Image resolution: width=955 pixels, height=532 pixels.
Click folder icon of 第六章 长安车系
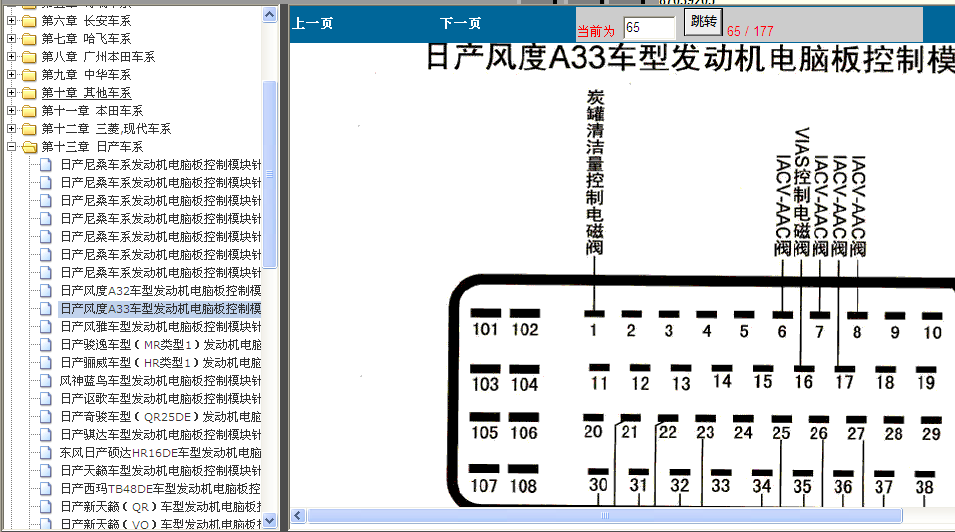coord(29,21)
